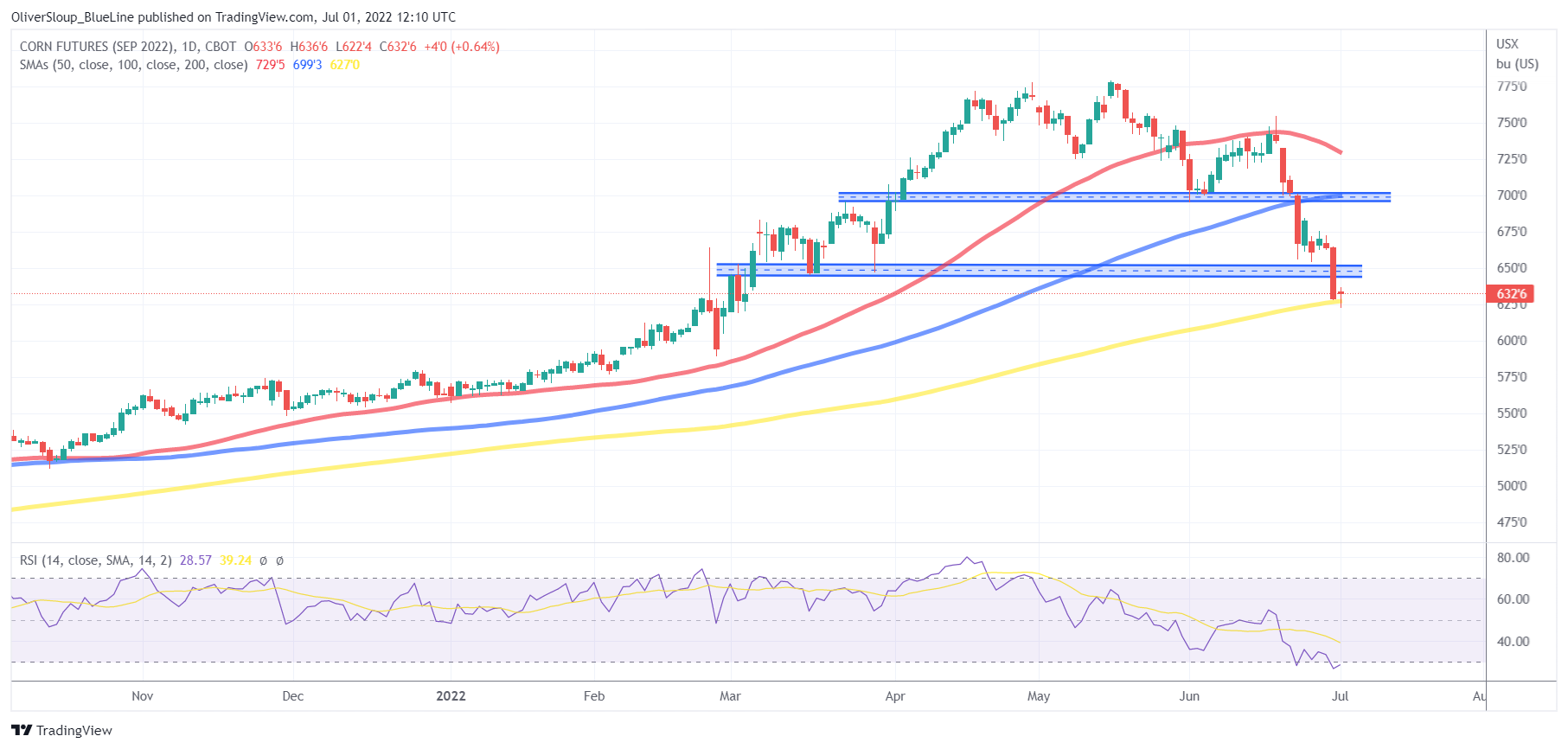Click the 550'0 price axis label
The height and width of the screenshot is (749, 1568).
pos(1512,413)
